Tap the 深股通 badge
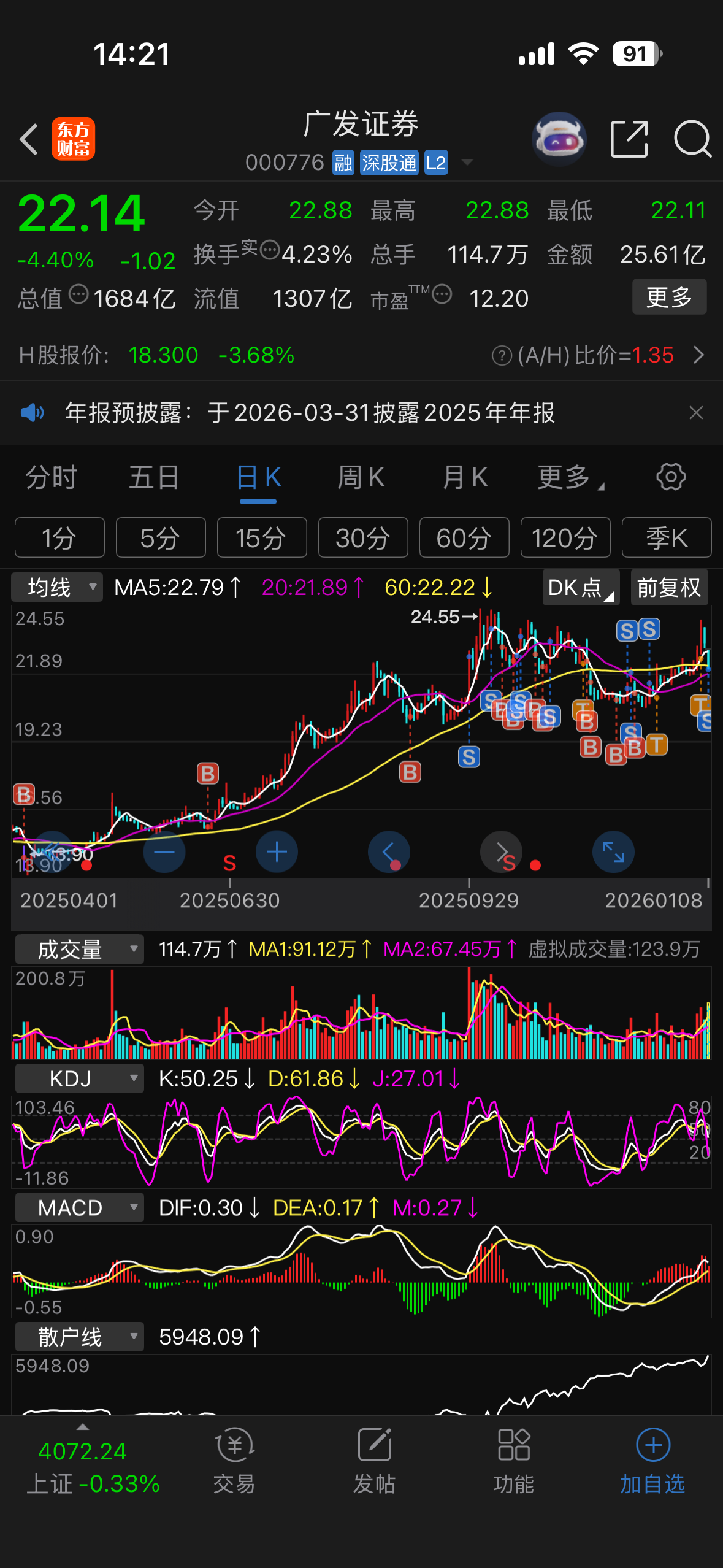The image size is (723, 1568). pyautogui.click(x=389, y=163)
